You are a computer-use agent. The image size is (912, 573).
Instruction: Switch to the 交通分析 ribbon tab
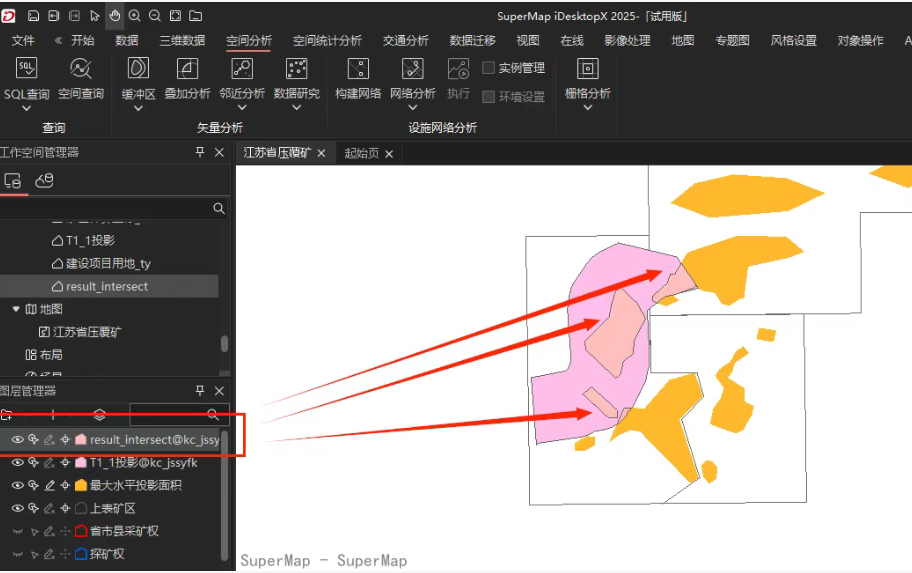click(x=405, y=40)
